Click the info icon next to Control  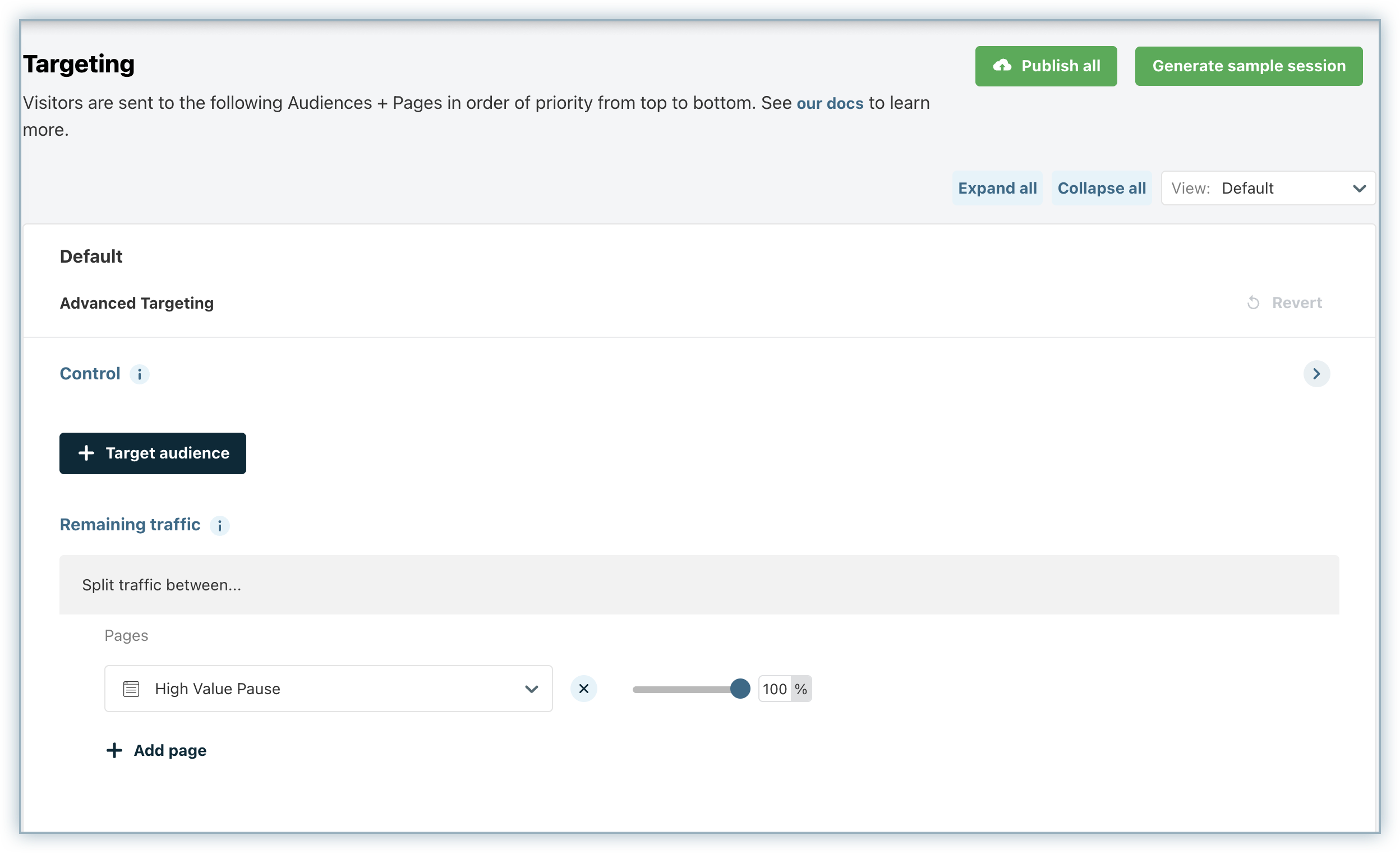pos(139,374)
